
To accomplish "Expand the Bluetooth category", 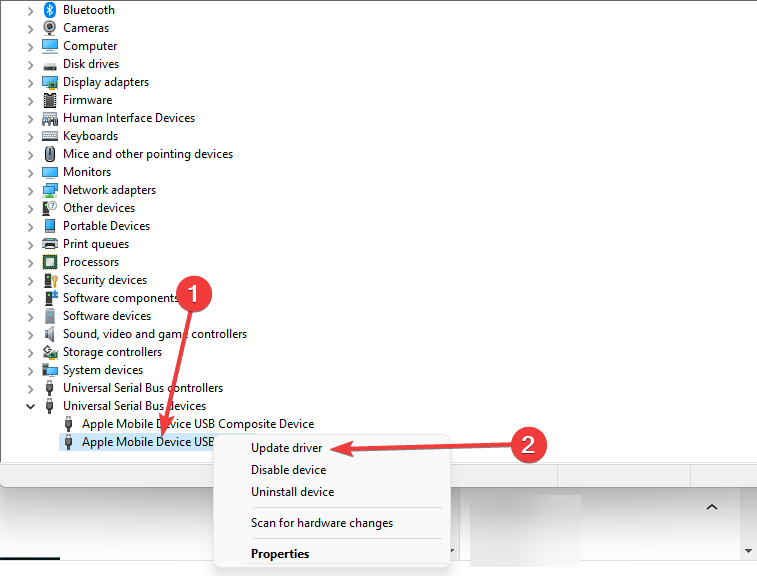I will pos(30,11).
